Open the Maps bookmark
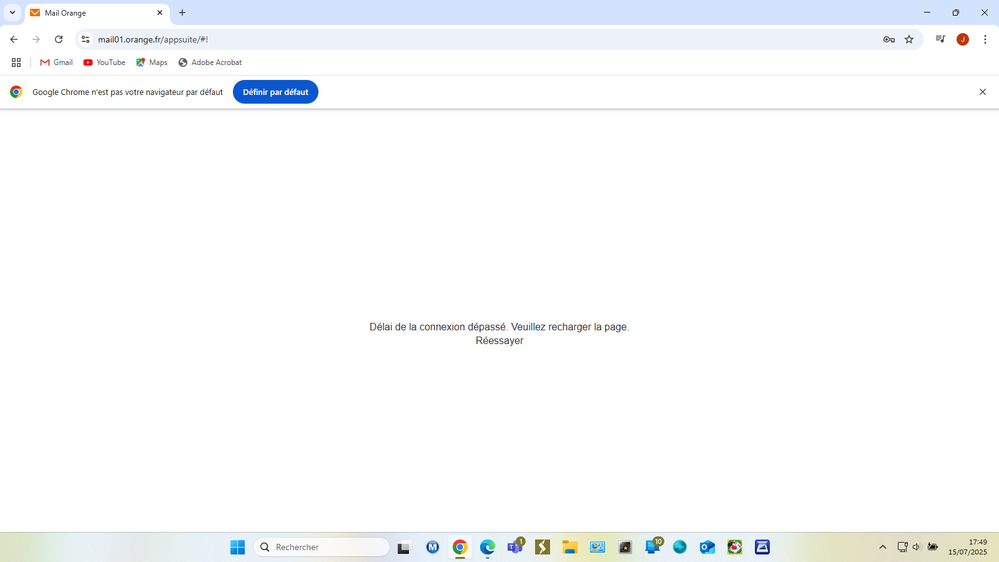Screen dimensions: 999x562 point(152,62)
